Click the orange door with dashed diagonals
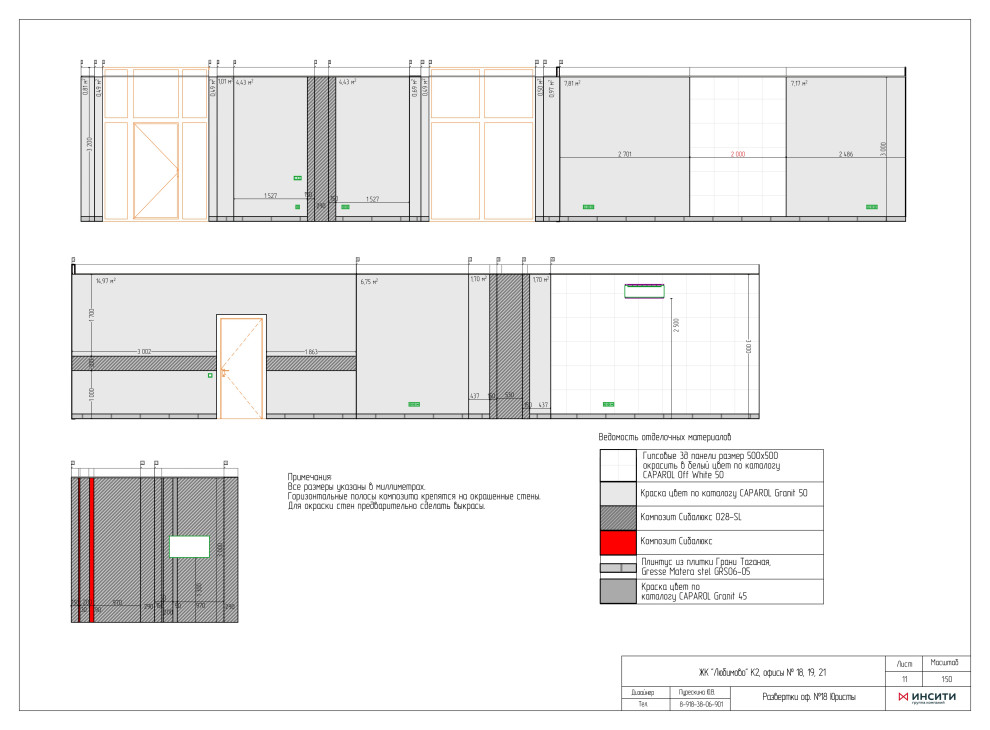This screenshot has height=730, width=990. tap(241, 367)
